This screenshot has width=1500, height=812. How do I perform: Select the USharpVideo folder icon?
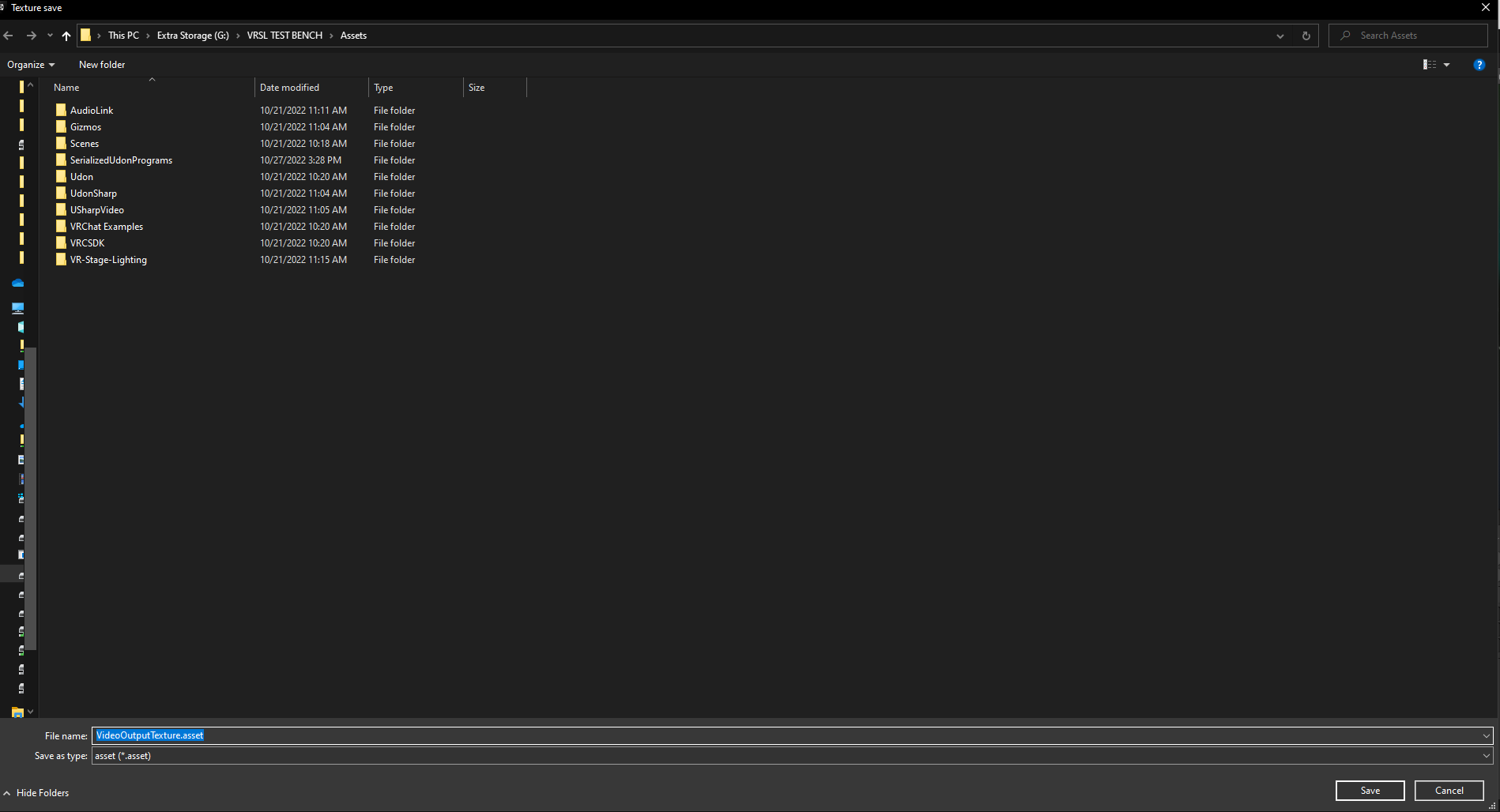61,209
